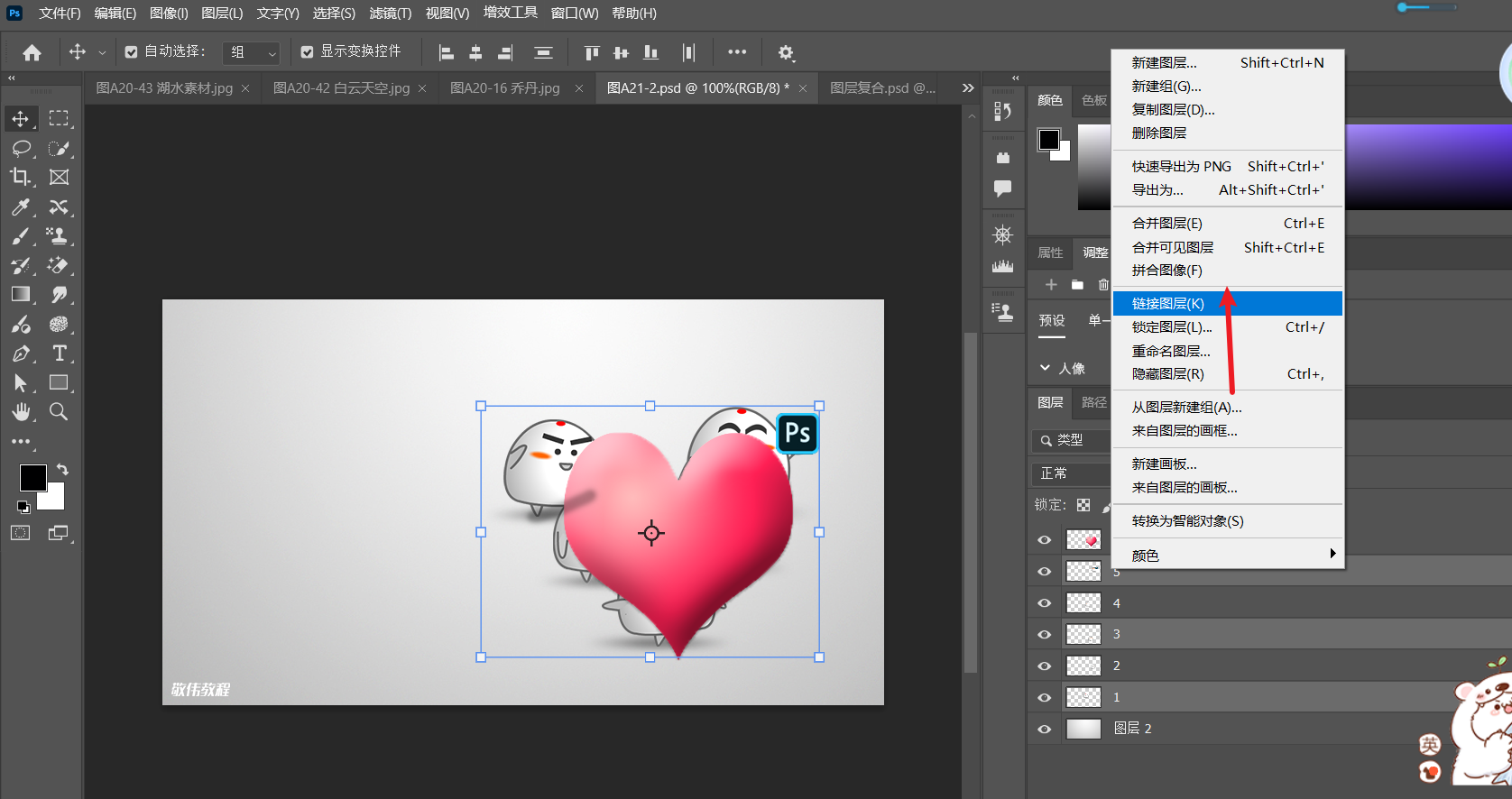Select the Rectangular Marquee tool

(59, 119)
